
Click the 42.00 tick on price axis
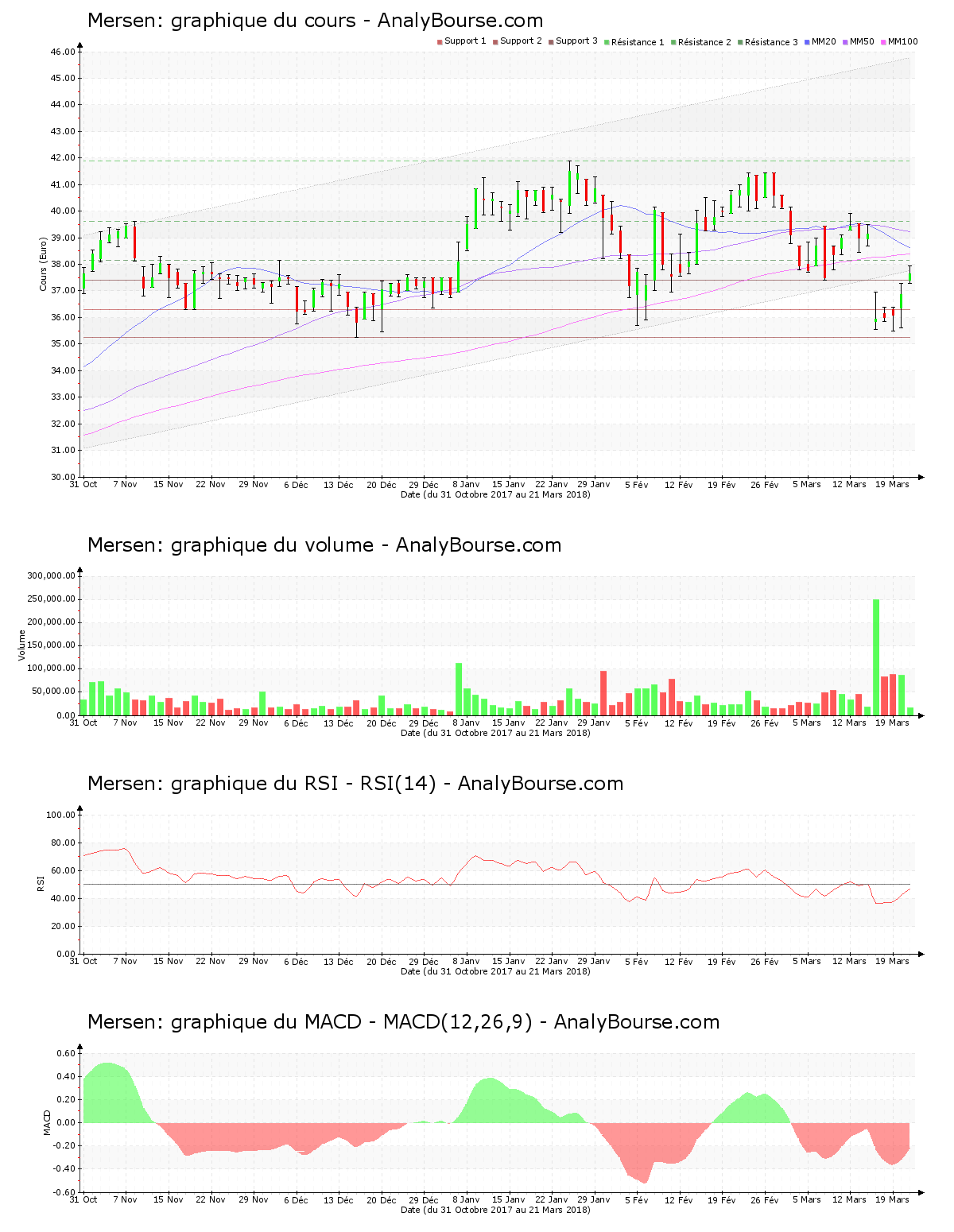pyautogui.click(x=64, y=158)
